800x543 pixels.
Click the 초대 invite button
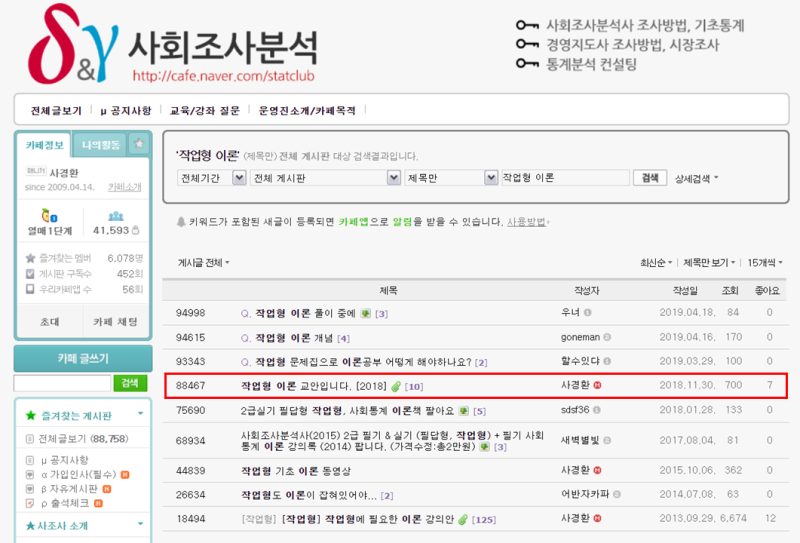click(49, 322)
